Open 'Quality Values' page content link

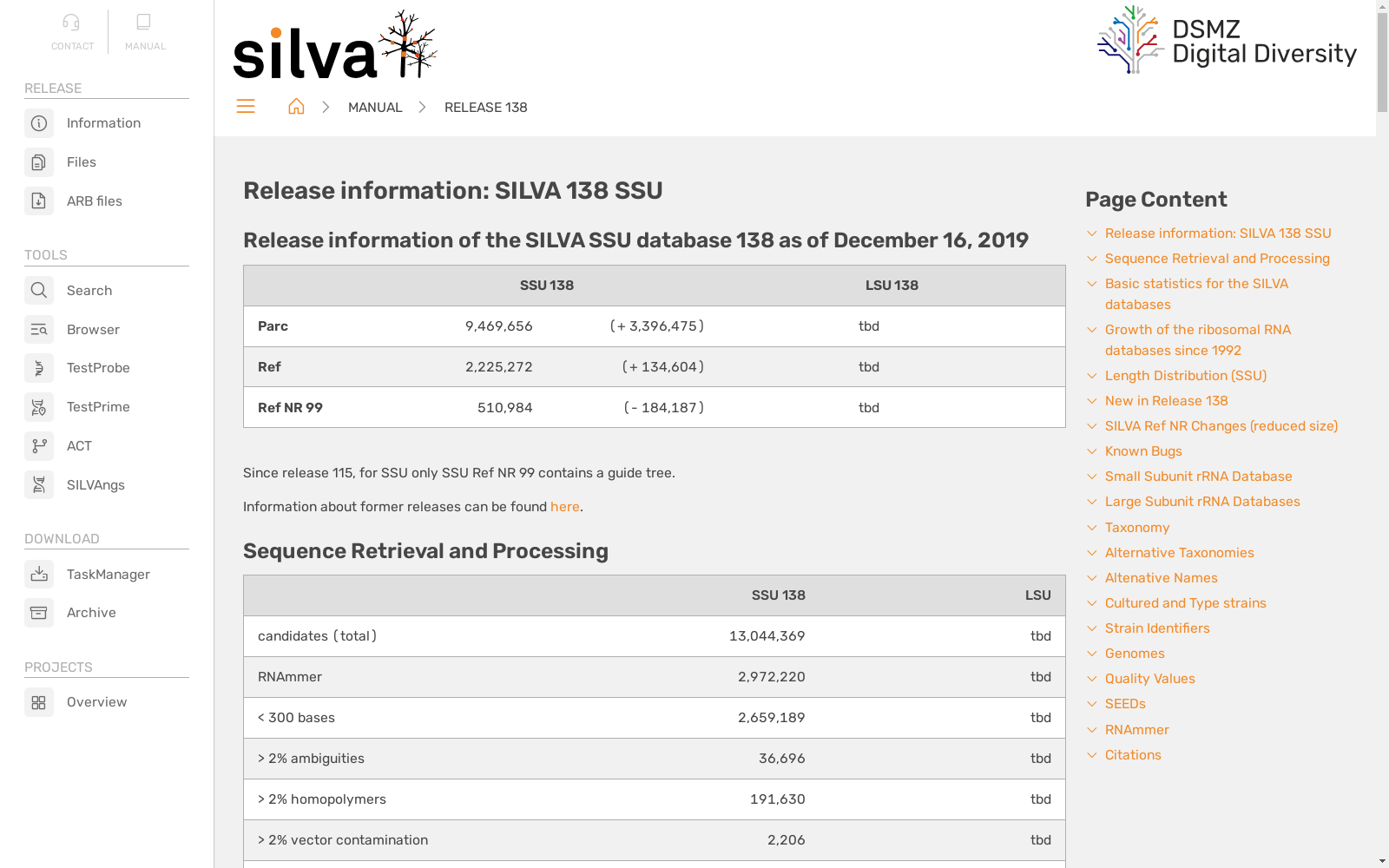click(x=1149, y=679)
